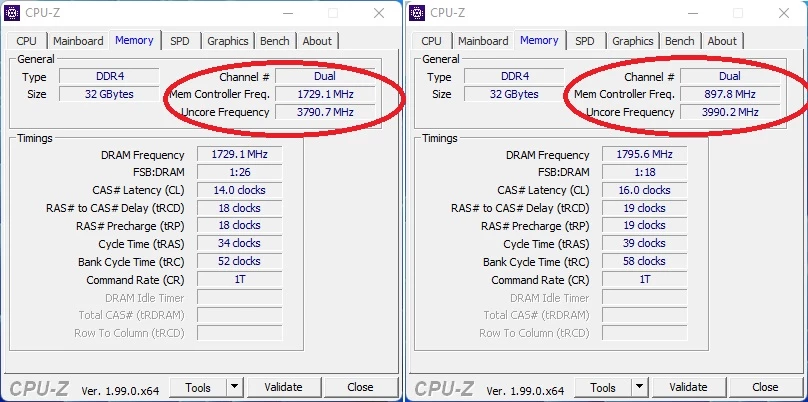
Task: Click the Close button in the left window
Action: pyautogui.click(x=360, y=387)
